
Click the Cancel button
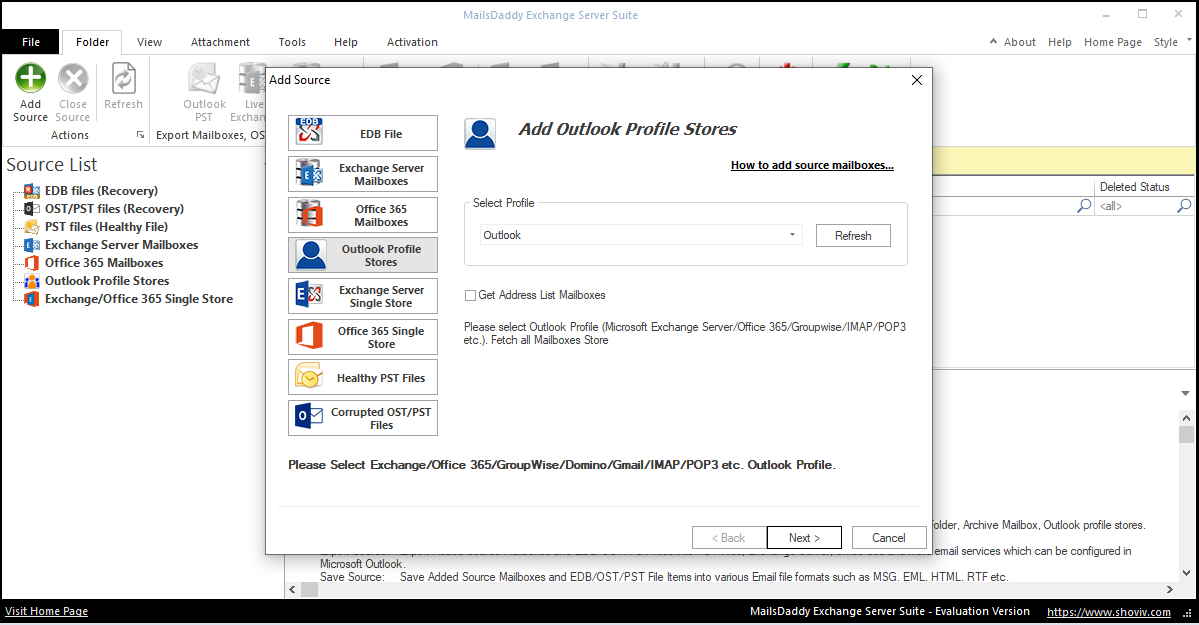(889, 538)
